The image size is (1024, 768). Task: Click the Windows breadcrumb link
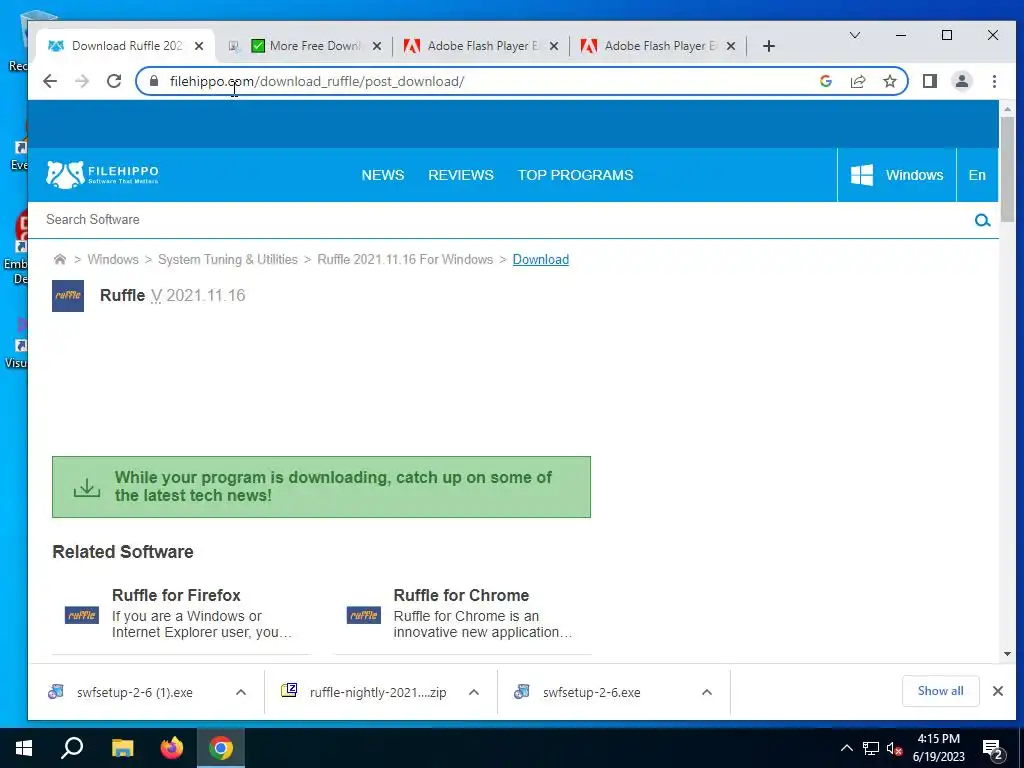tap(113, 259)
